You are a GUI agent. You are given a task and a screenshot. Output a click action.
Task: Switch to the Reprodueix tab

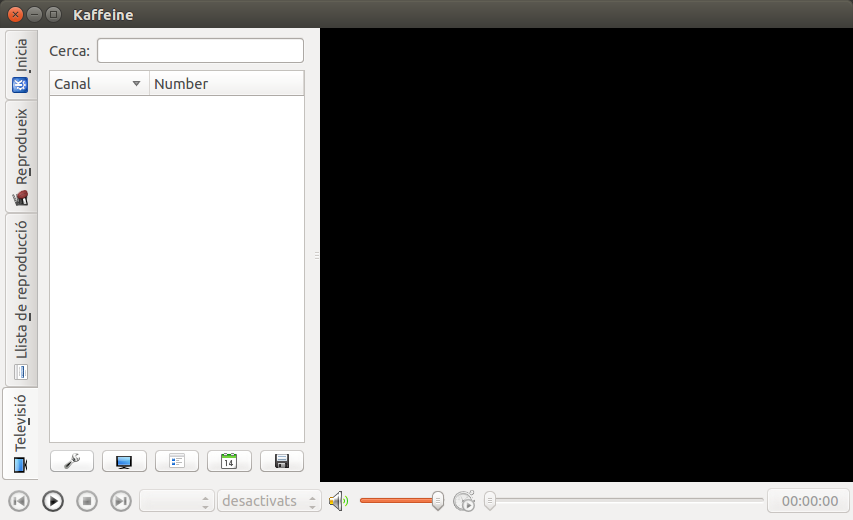(20, 157)
